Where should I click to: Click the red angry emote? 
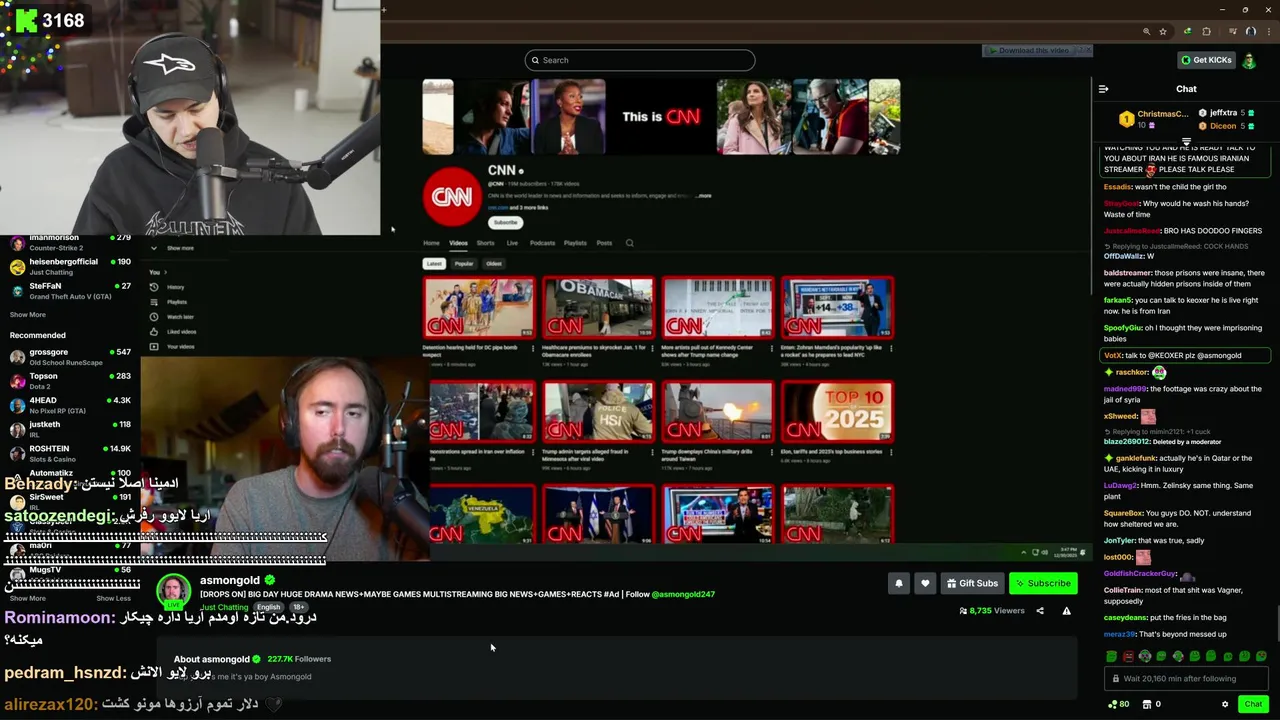pos(1128,657)
